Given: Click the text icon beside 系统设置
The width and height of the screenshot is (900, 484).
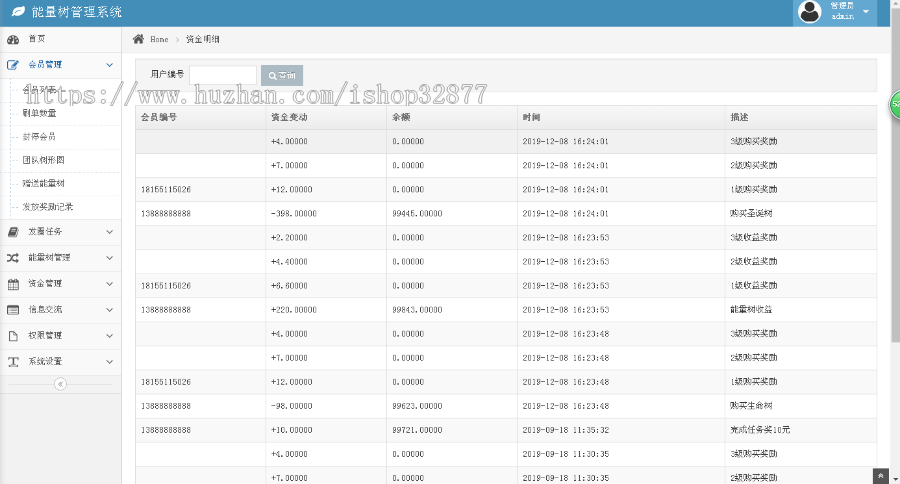Looking at the screenshot, I should pyautogui.click(x=13, y=362).
